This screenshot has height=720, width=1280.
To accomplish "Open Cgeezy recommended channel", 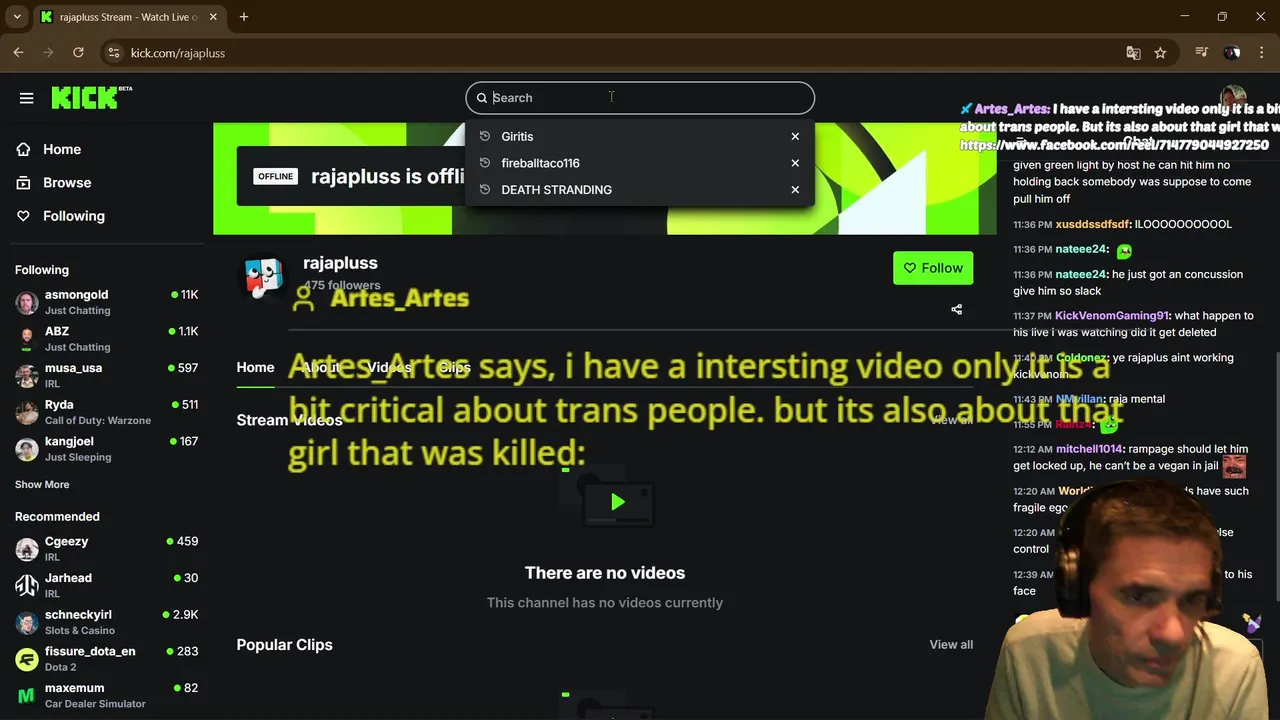I will pos(107,548).
